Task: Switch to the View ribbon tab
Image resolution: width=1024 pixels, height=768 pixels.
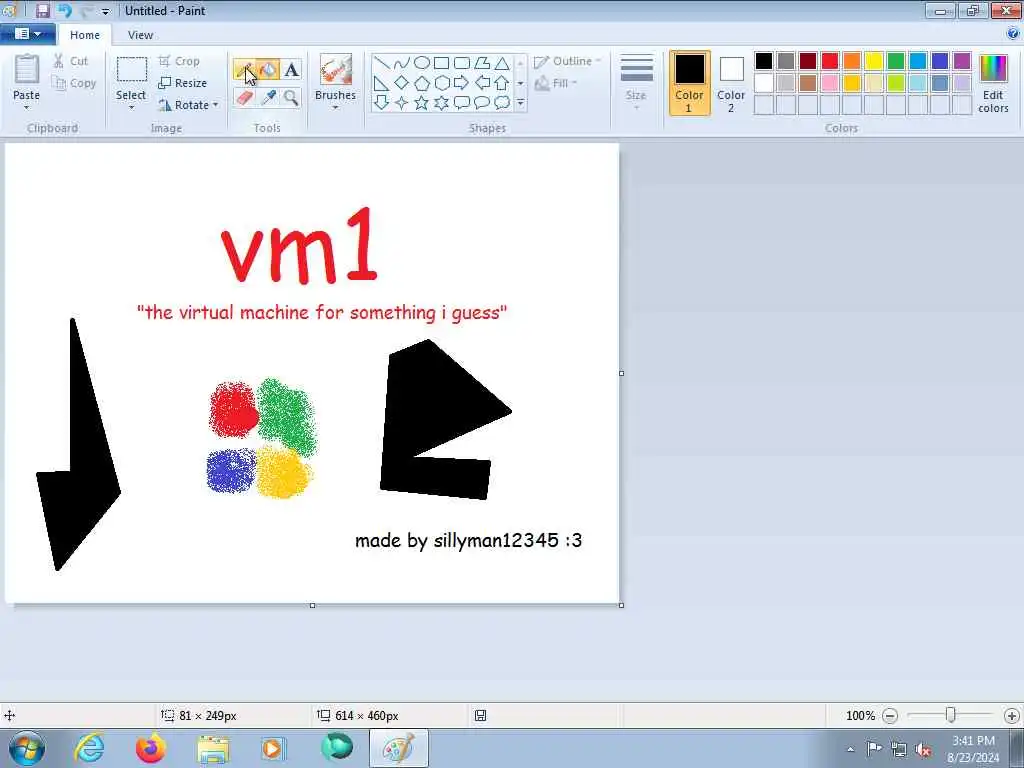Action: 140,35
